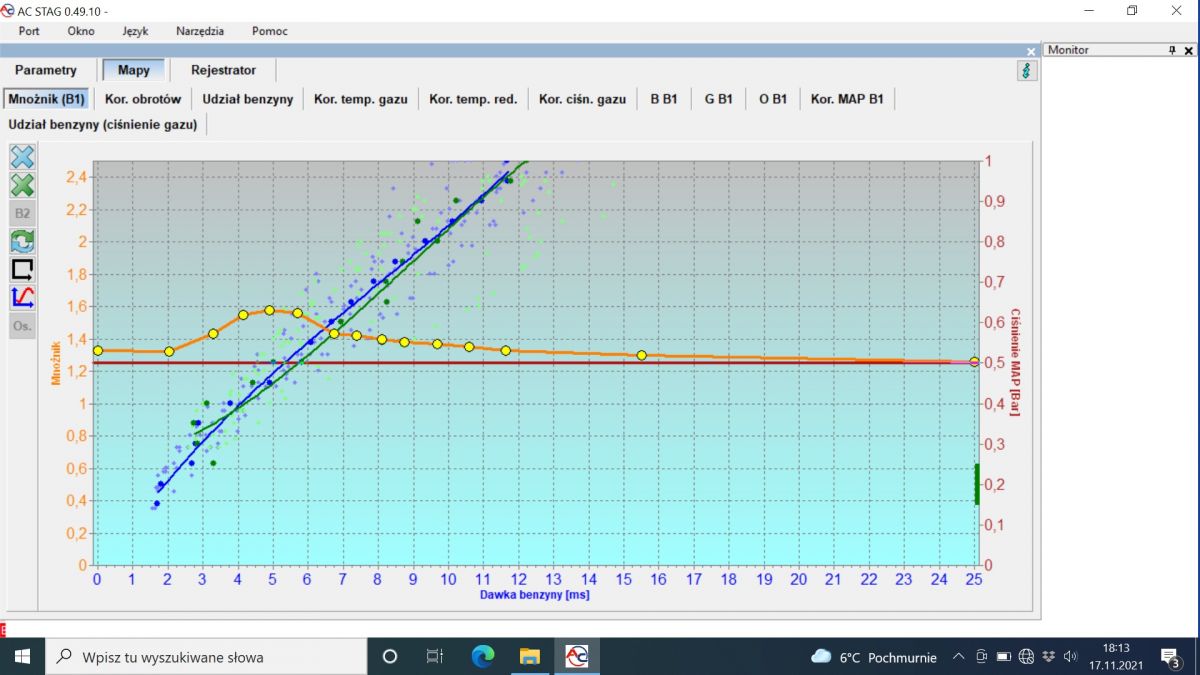Select yellow multiplier point at 25 ms

(x=974, y=361)
